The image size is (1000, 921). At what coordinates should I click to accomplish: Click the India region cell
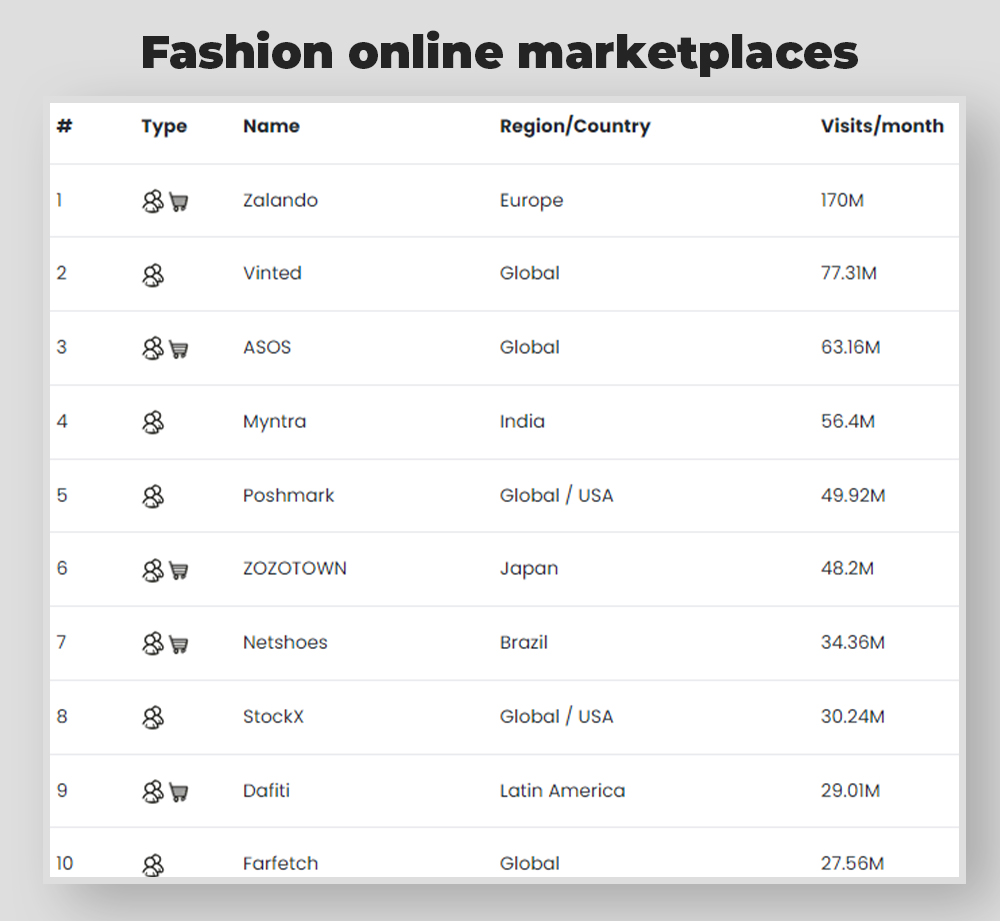tap(522, 422)
